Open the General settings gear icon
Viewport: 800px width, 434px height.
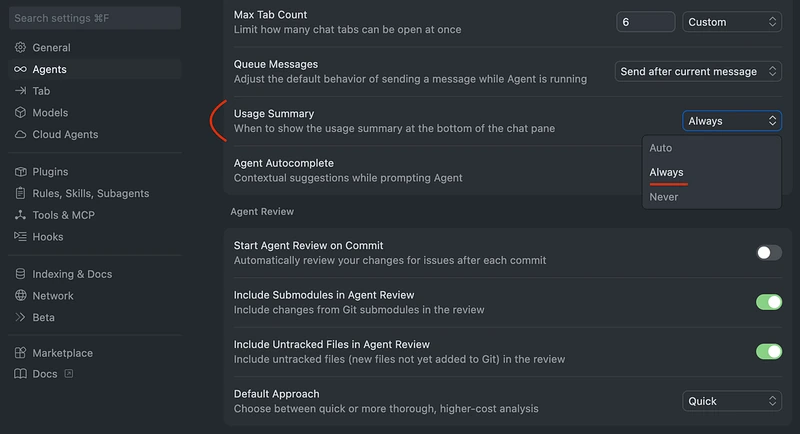tap(20, 47)
